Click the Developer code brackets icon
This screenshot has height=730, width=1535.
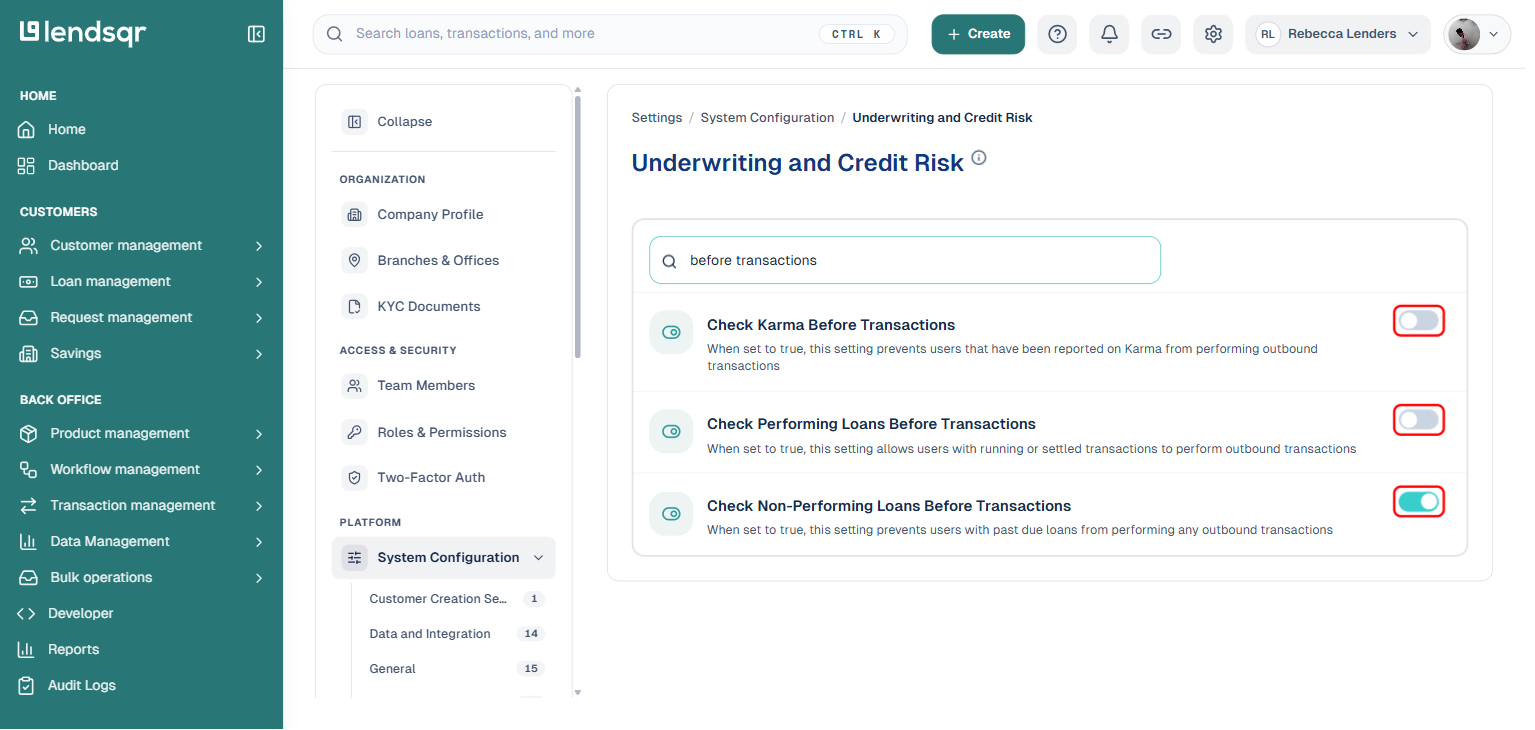click(27, 614)
